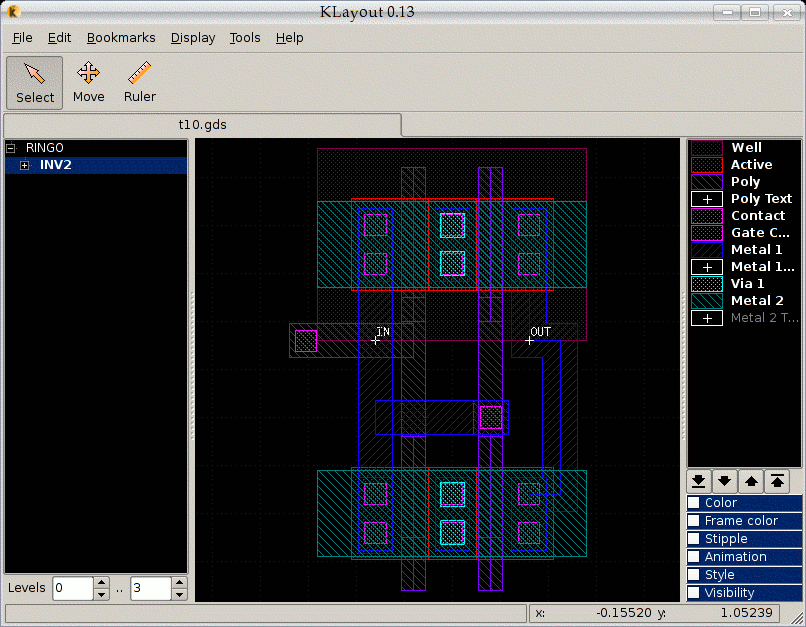Expand the INV2 cell node

25,165
